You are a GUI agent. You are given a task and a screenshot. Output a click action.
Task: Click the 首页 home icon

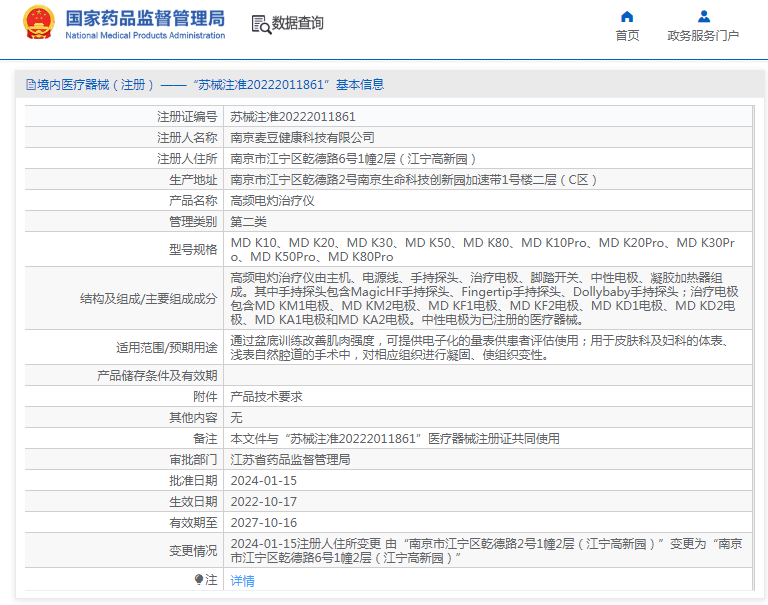627,17
